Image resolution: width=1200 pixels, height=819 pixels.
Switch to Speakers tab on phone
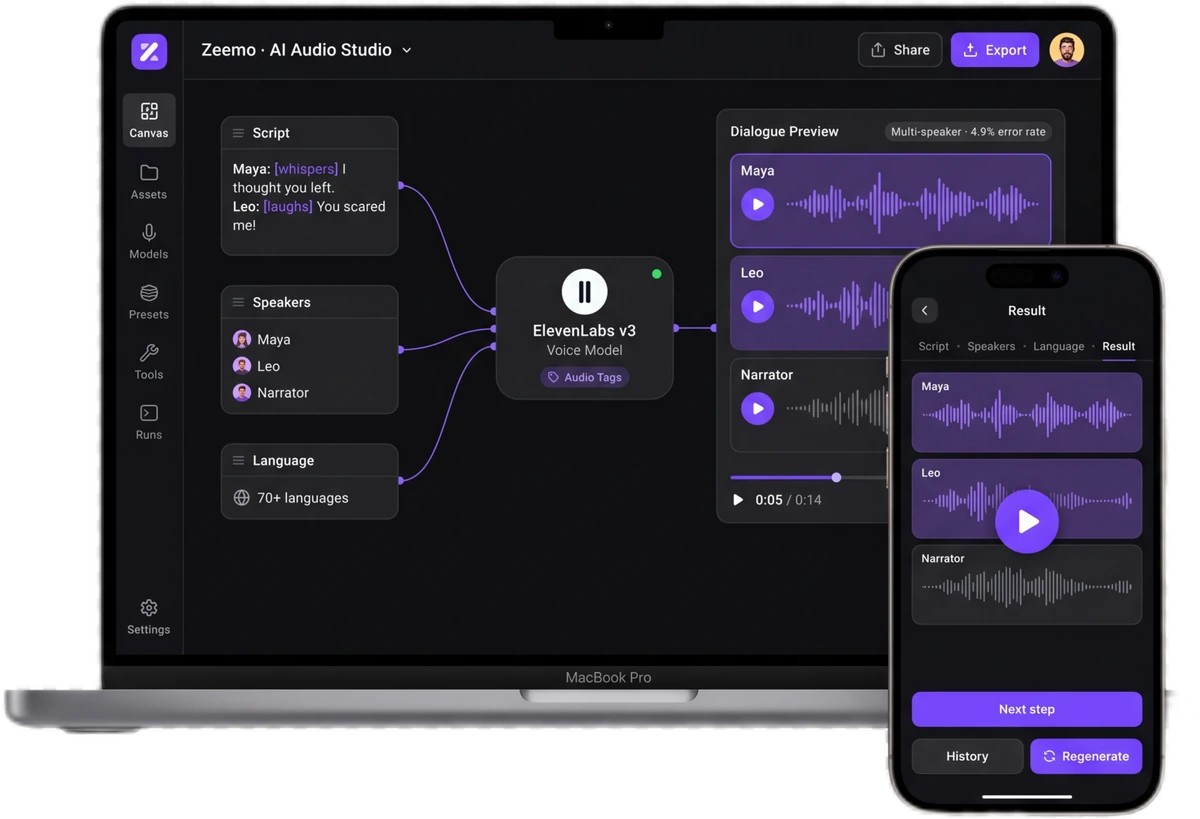point(991,346)
